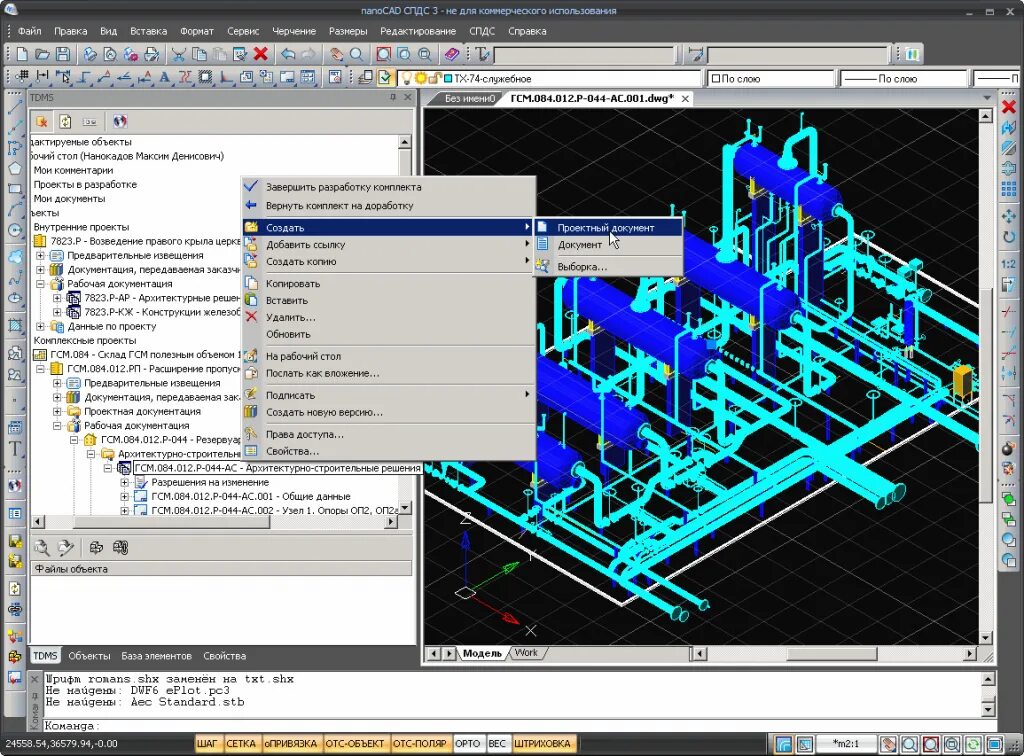
Task: Select the large T text tool in left toolbar
Action: pos(15,449)
